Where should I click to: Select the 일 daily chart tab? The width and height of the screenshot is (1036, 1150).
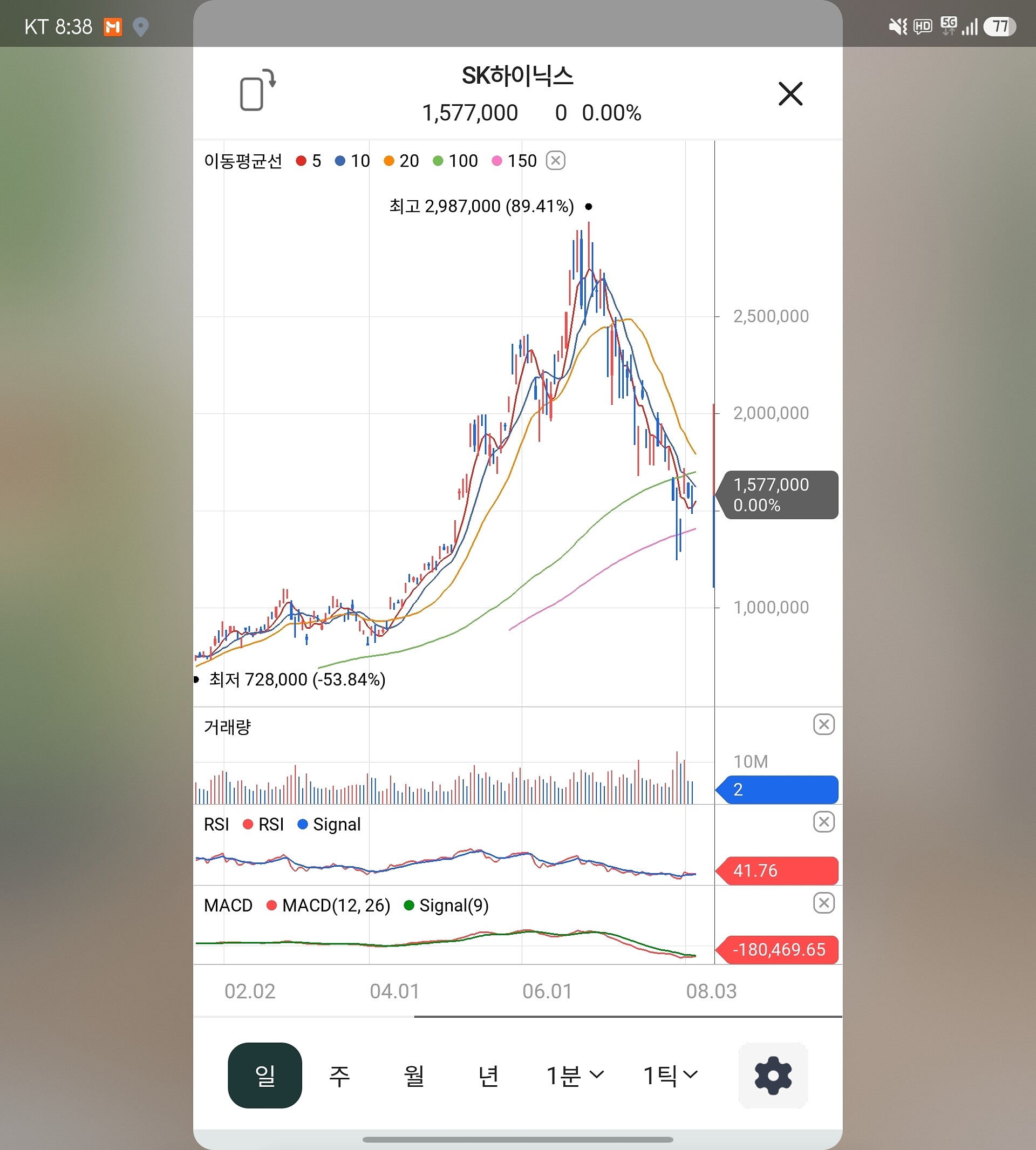coord(265,1075)
